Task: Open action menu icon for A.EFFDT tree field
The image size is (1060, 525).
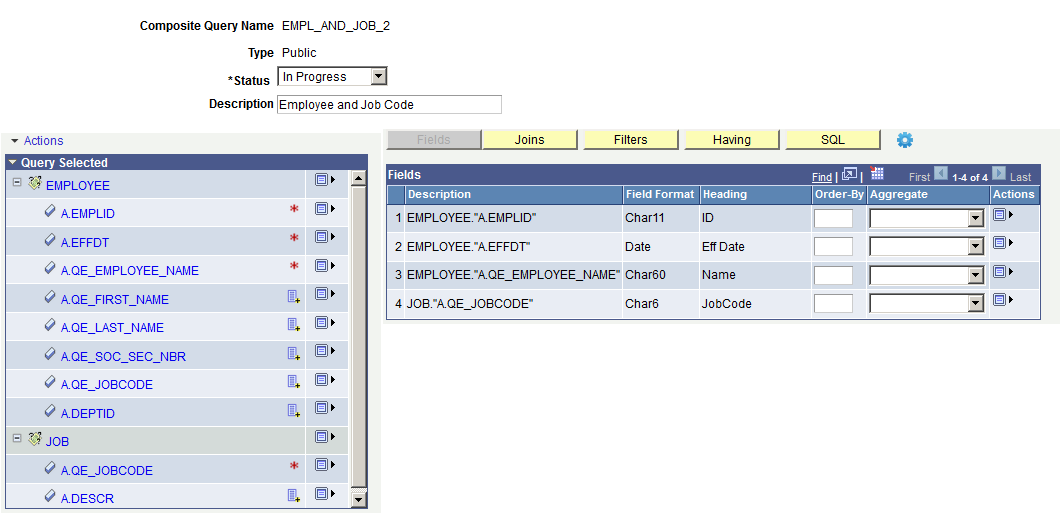Action: pyautogui.click(x=325, y=236)
